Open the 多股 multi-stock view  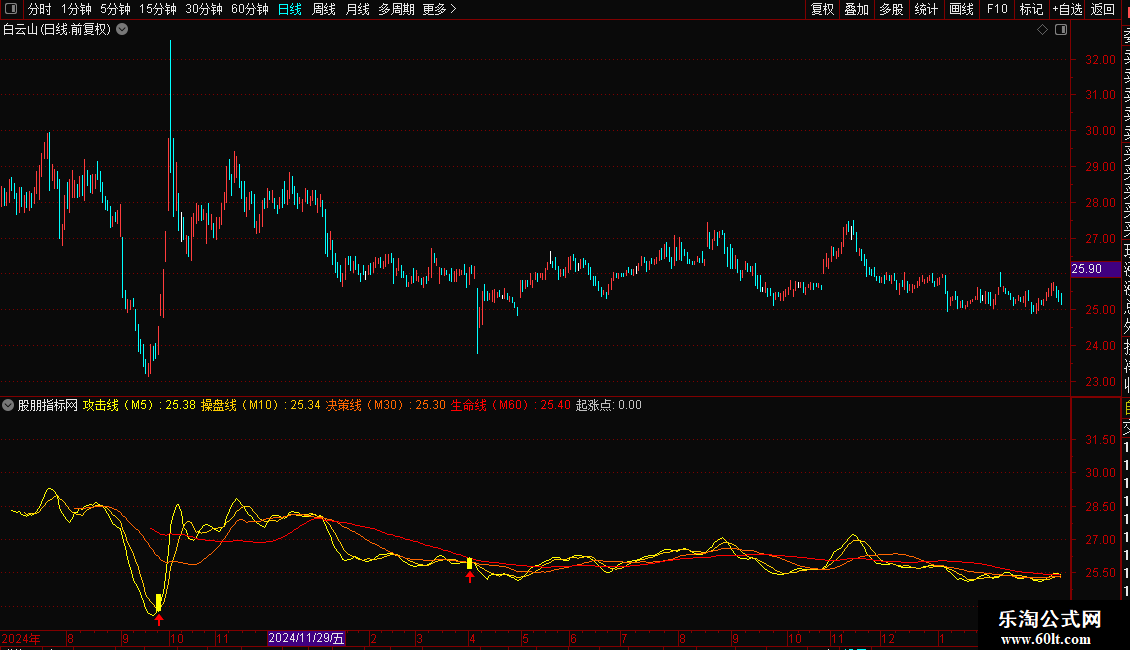click(891, 9)
